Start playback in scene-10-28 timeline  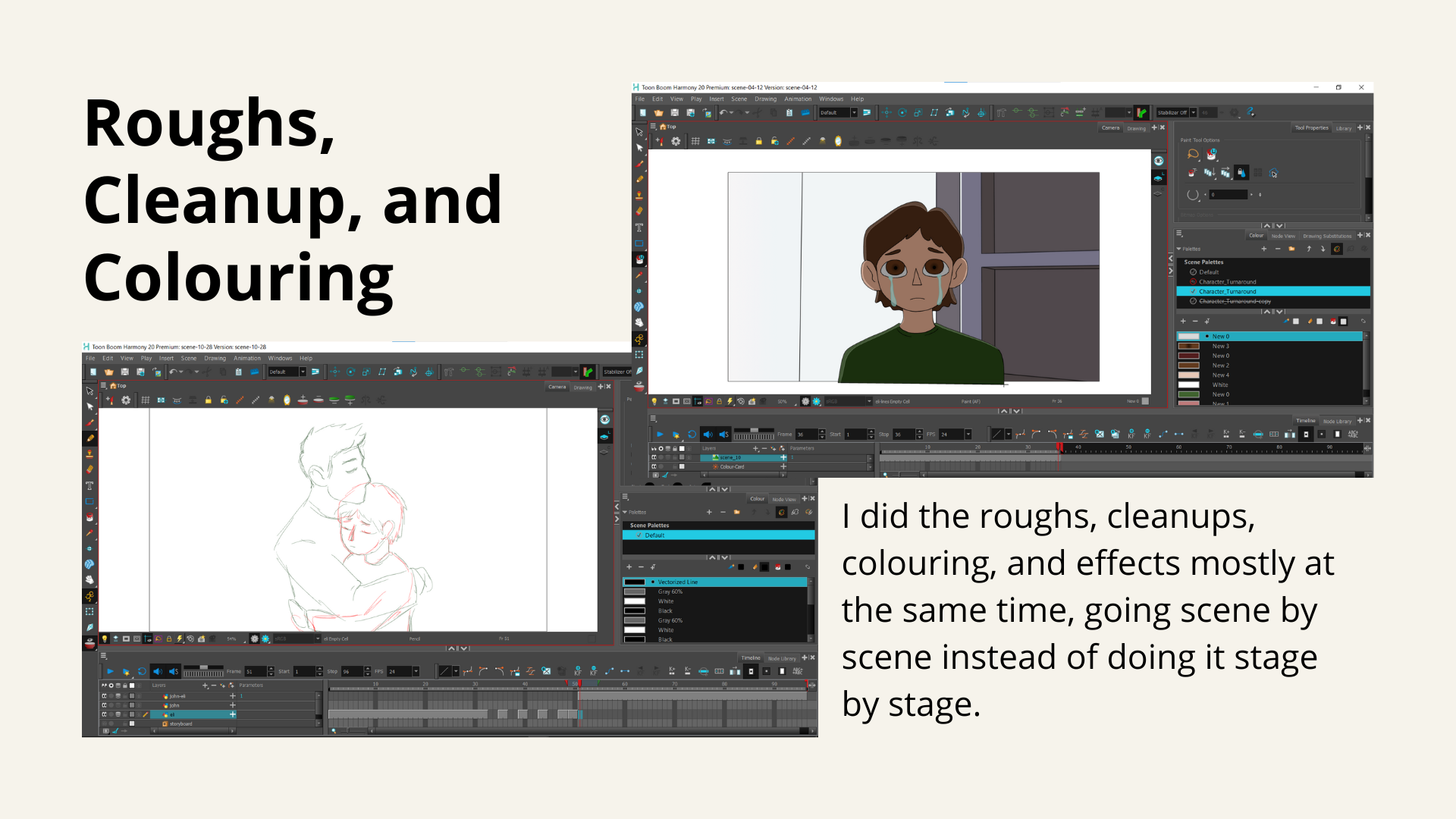[x=110, y=671]
